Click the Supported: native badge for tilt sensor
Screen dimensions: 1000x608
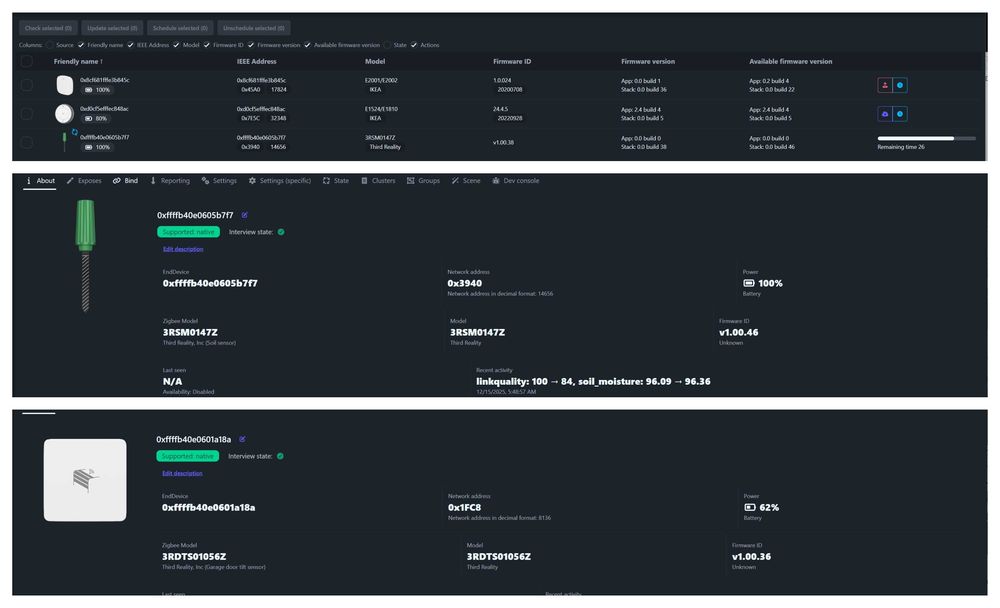coord(188,456)
